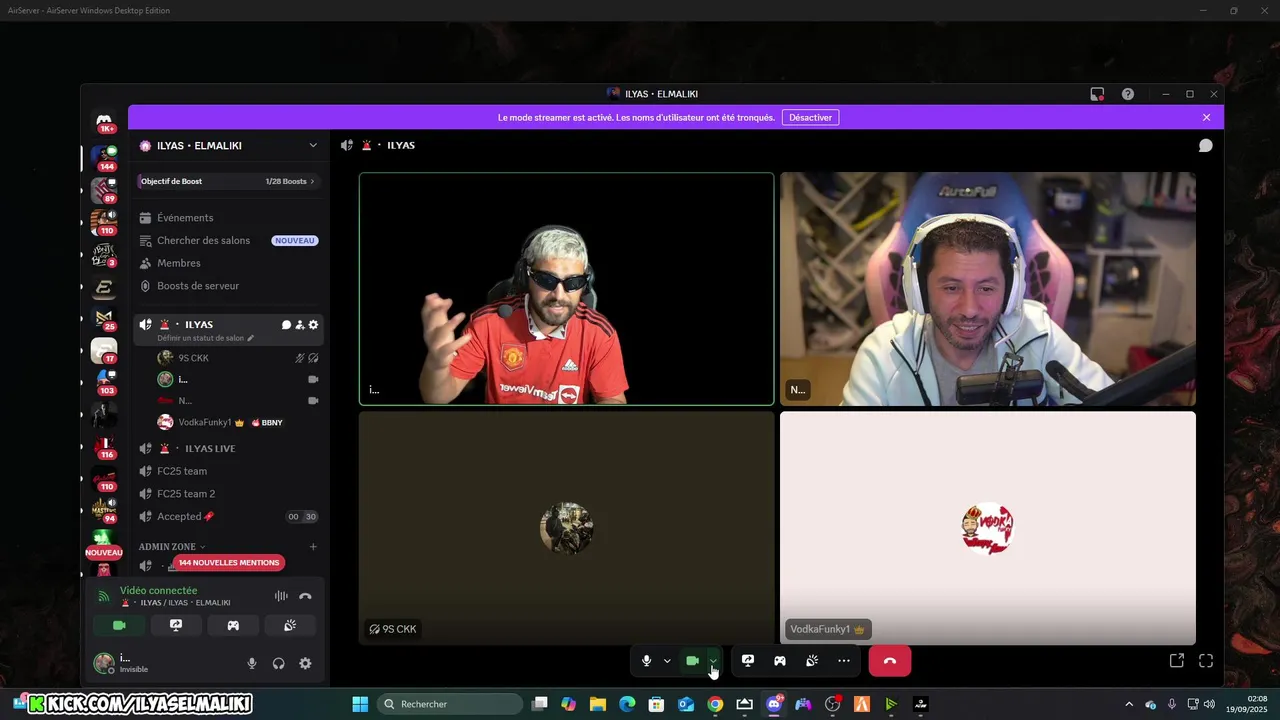The width and height of the screenshot is (1280, 720).
Task: Disable streamer mode with Désactiver button
Action: [x=810, y=118]
